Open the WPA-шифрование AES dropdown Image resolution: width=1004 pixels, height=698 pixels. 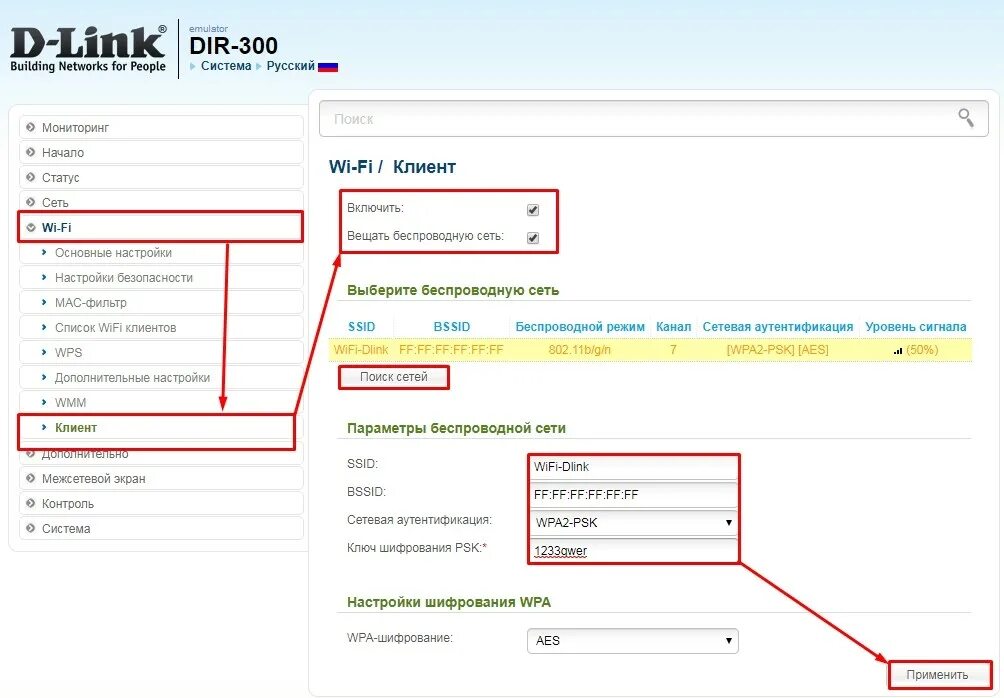[633, 640]
